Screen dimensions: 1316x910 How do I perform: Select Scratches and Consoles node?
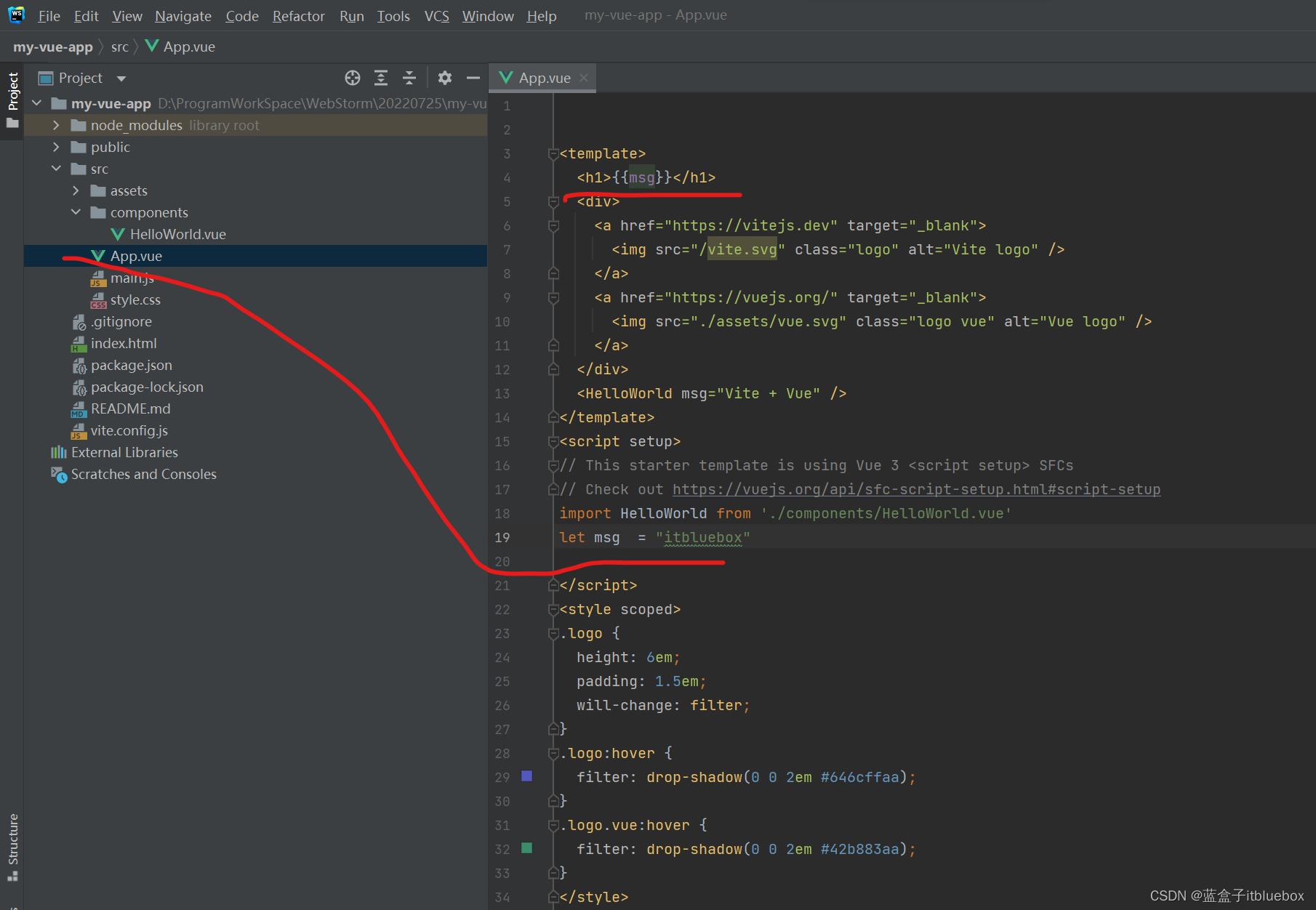click(144, 474)
